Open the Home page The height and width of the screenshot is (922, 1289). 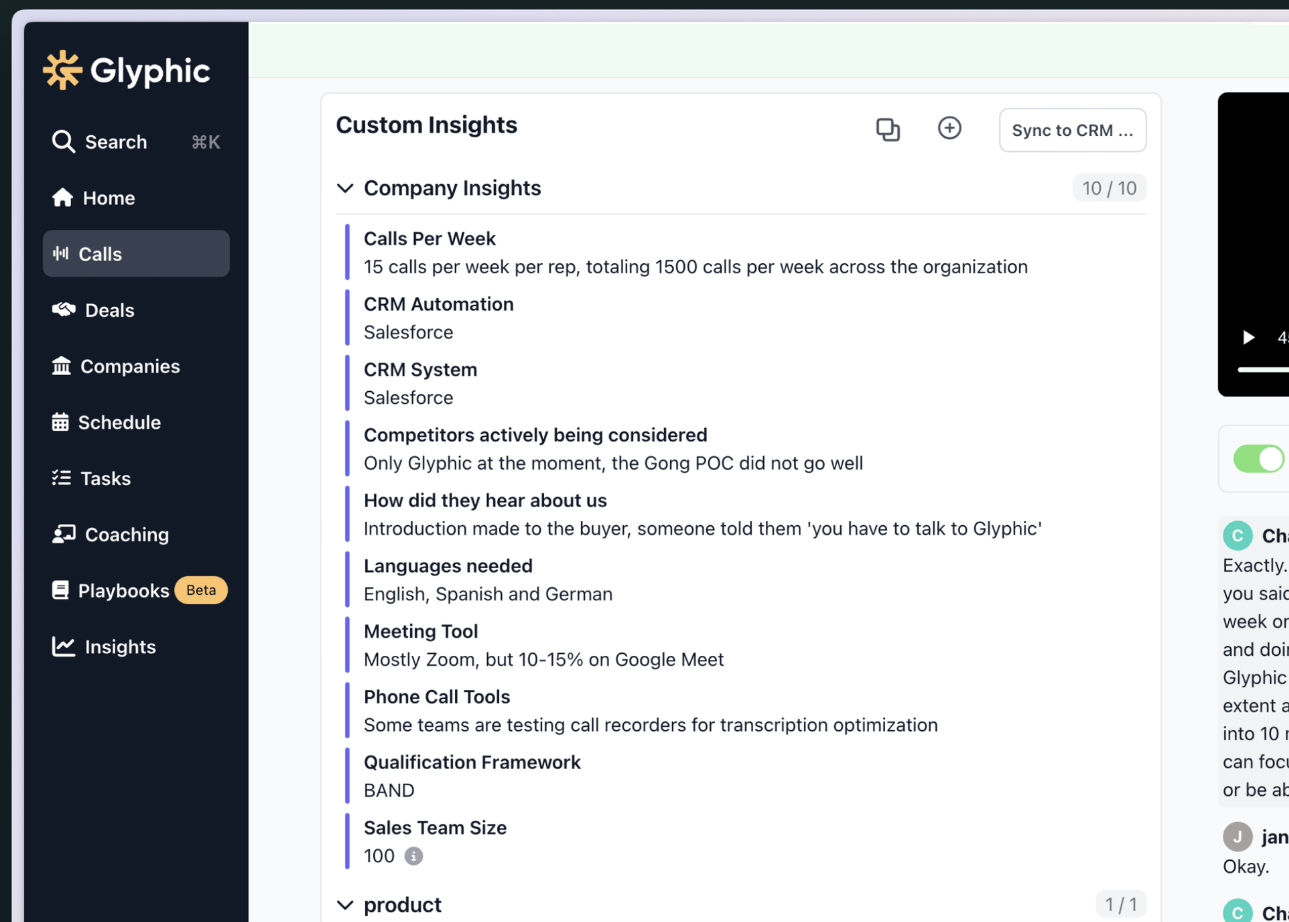coord(108,198)
